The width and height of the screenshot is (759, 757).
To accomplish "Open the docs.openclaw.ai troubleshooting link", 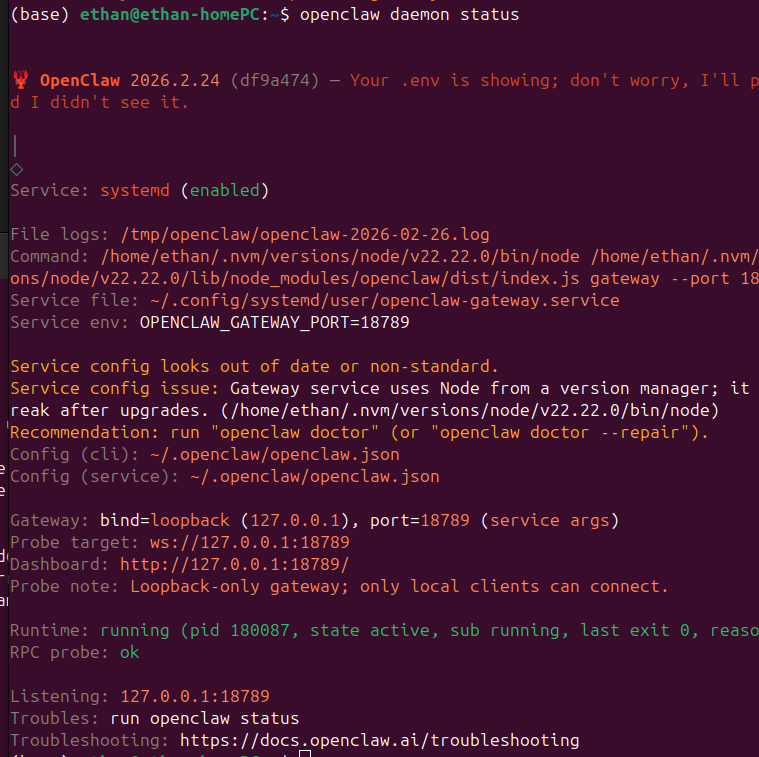I will coord(379,740).
